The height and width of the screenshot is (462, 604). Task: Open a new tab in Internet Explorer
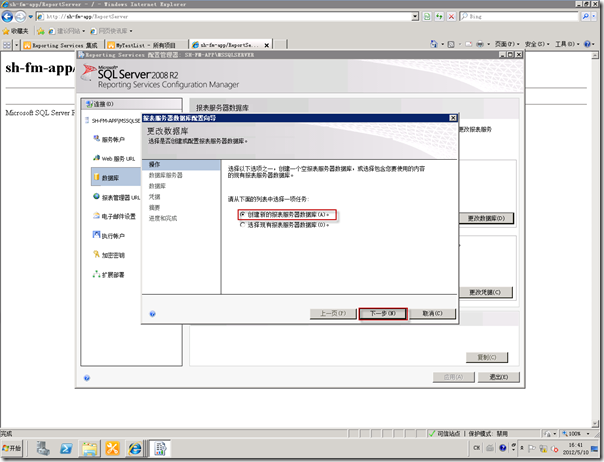tap(280, 45)
